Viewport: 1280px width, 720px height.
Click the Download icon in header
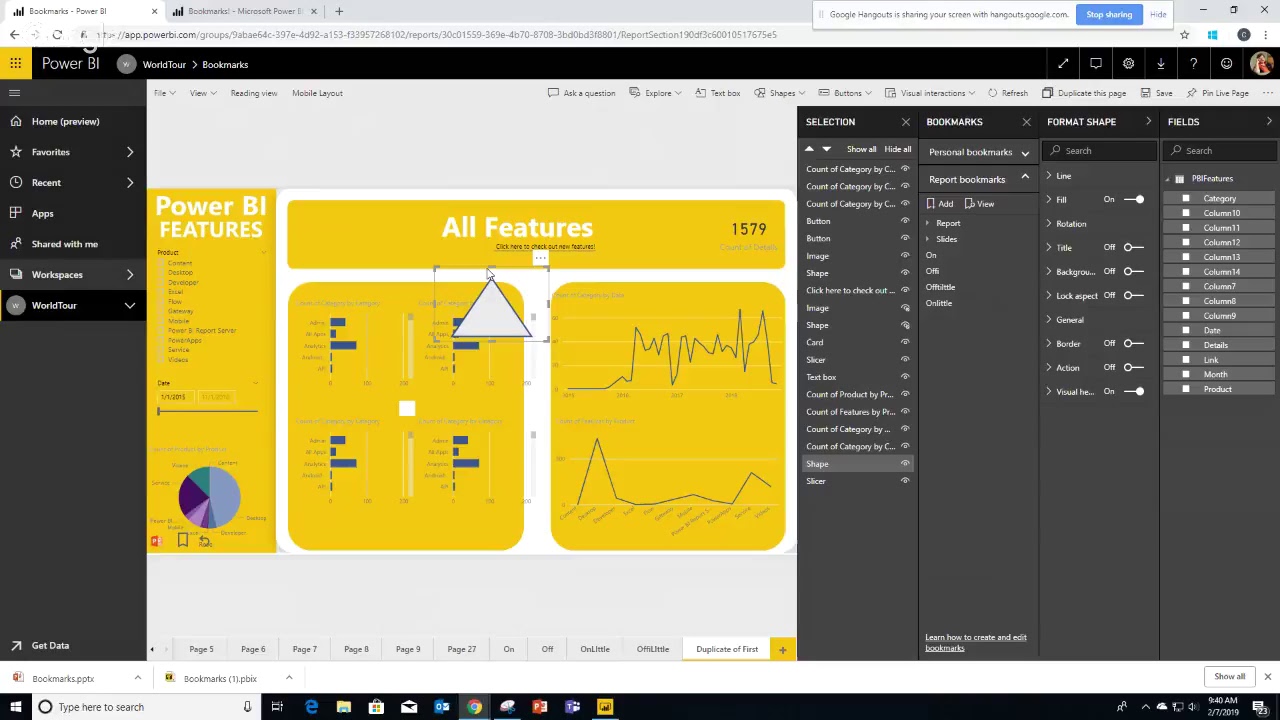click(1161, 64)
